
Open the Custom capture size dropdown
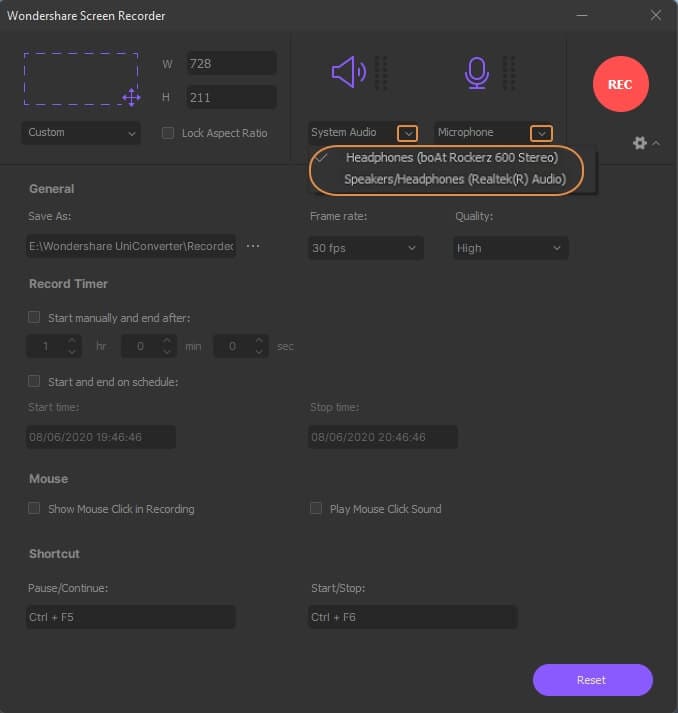pos(82,133)
